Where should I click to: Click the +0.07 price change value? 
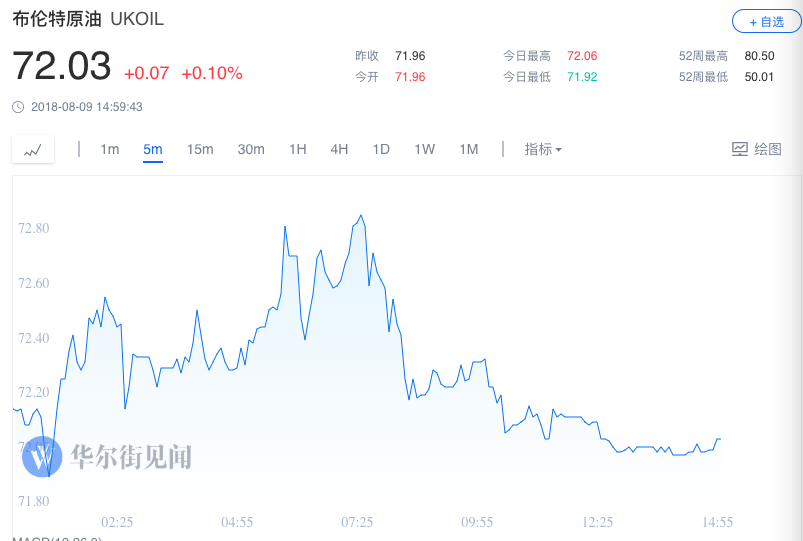(x=146, y=73)
